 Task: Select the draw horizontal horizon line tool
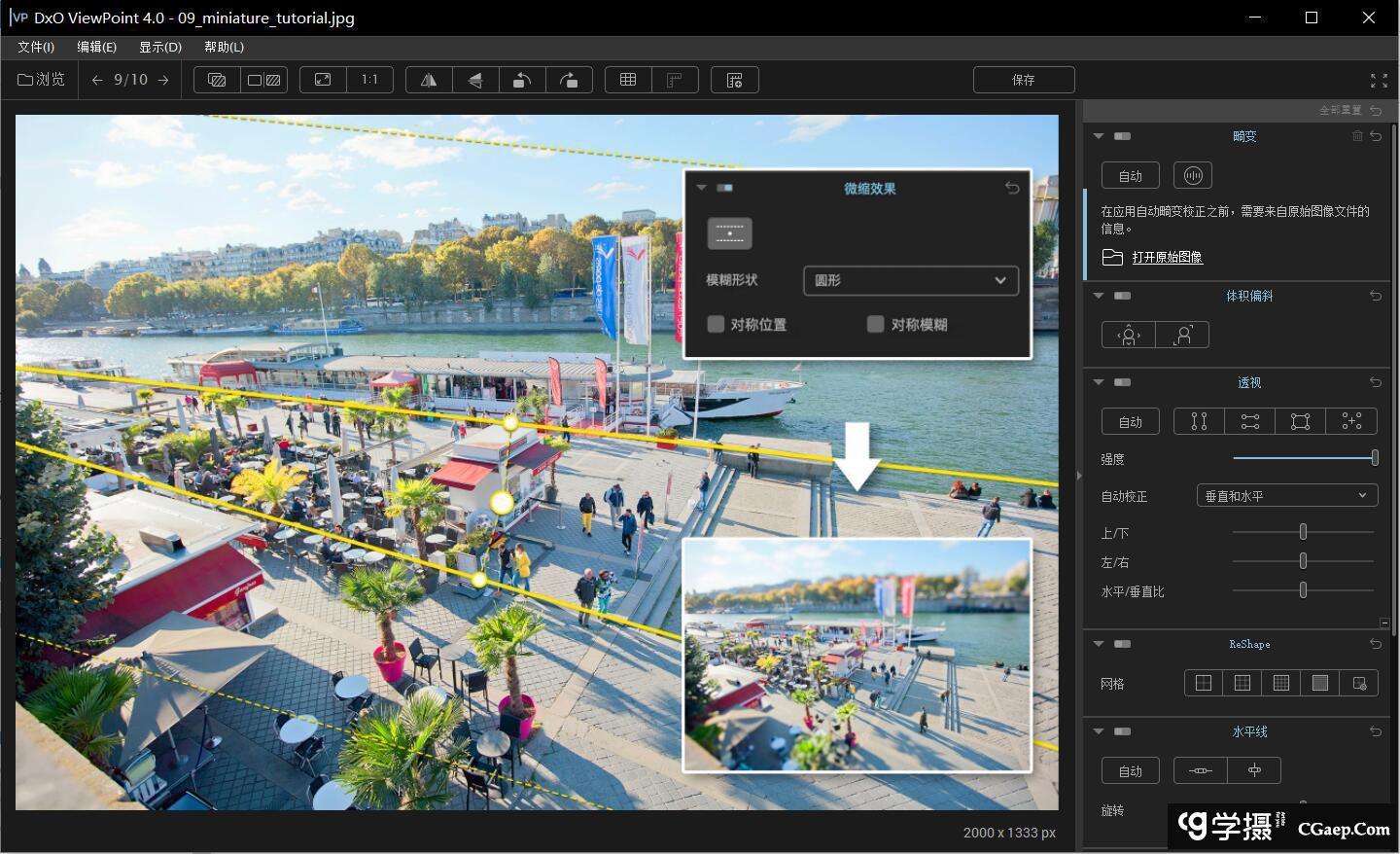1201,770
